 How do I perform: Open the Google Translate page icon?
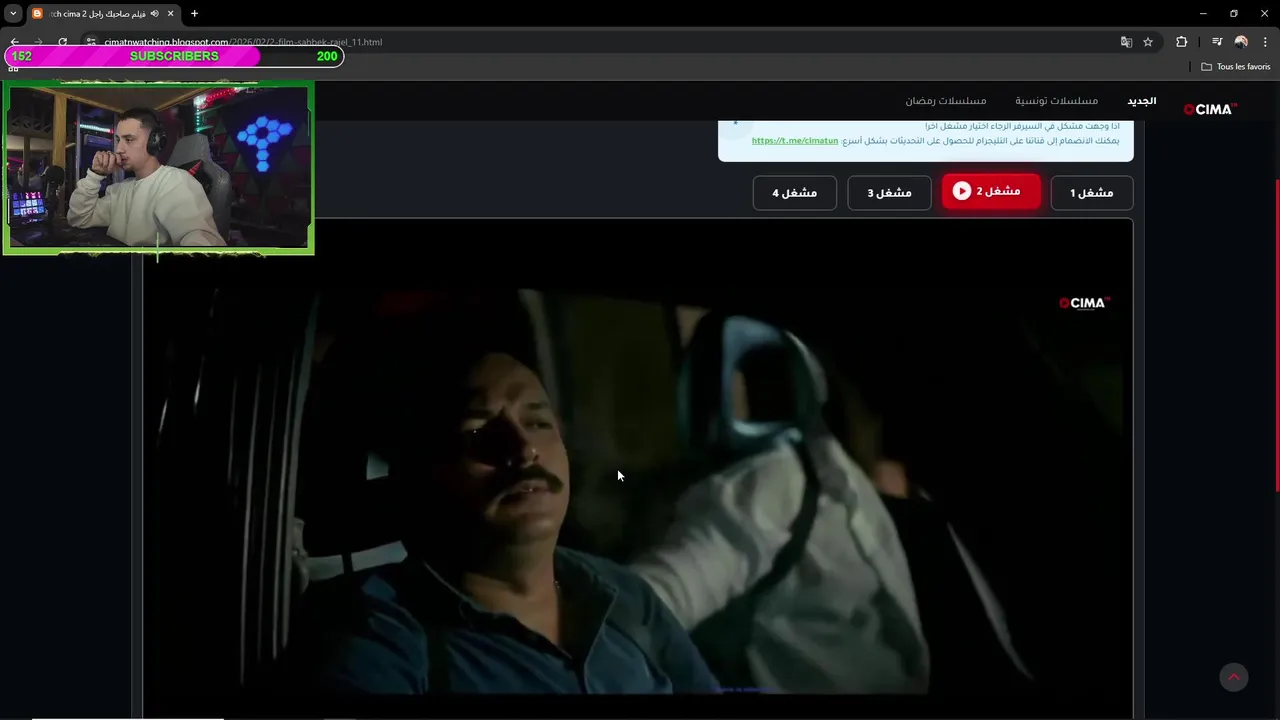[1126, 42]
